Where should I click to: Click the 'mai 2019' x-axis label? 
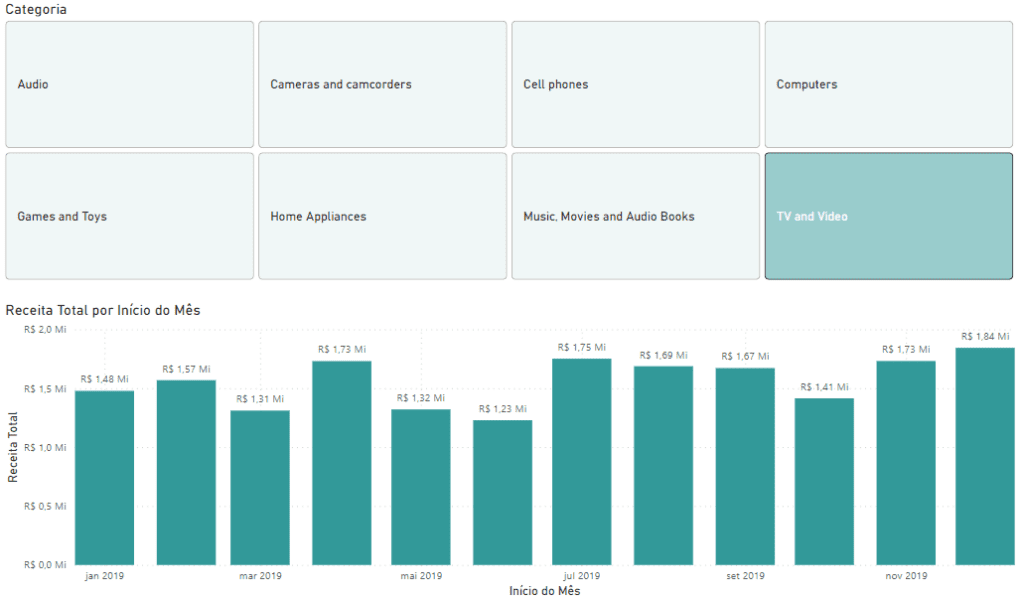click(x=421, y=576)
